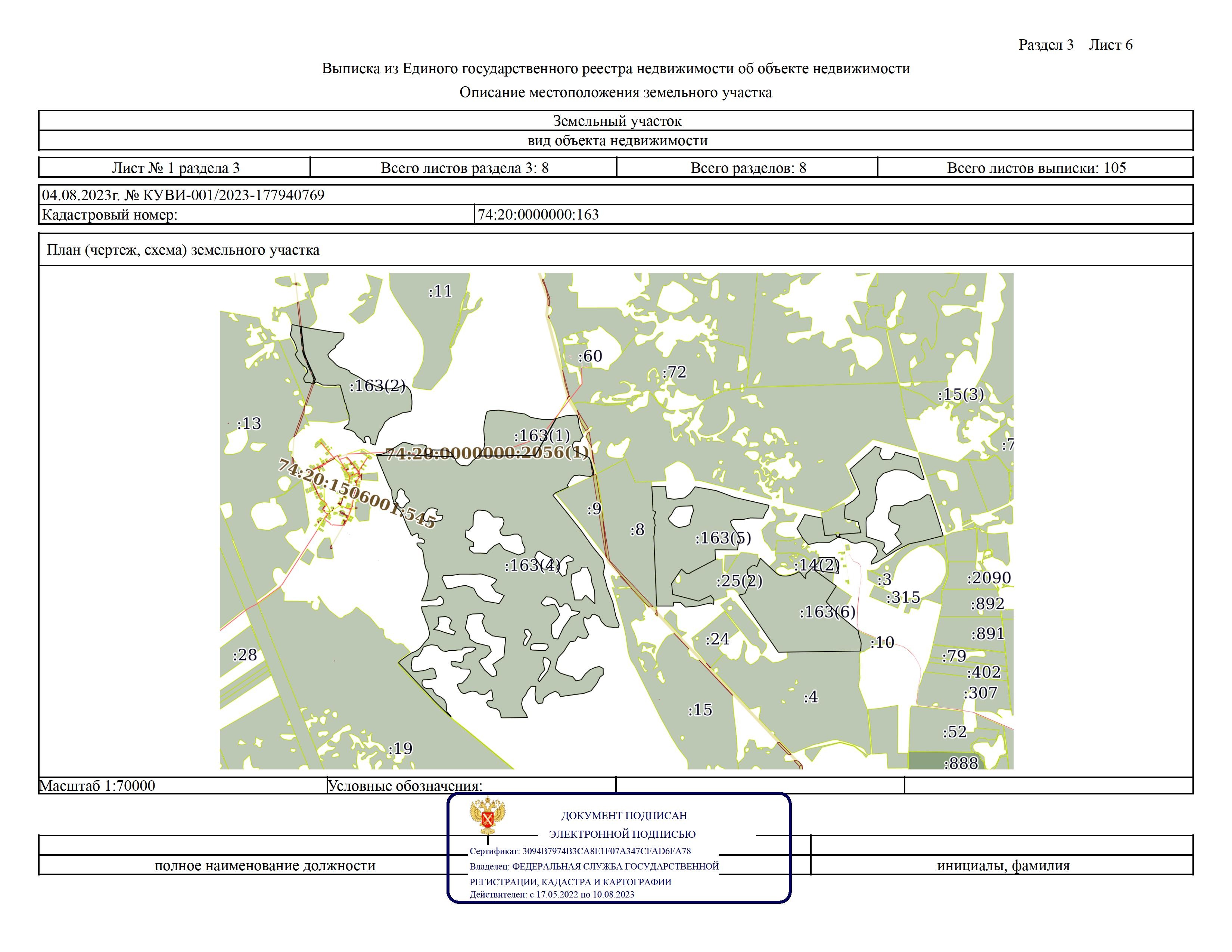Click parcel label :15(3)
This screenshot has height=952, width=1232.
[961, 394]
